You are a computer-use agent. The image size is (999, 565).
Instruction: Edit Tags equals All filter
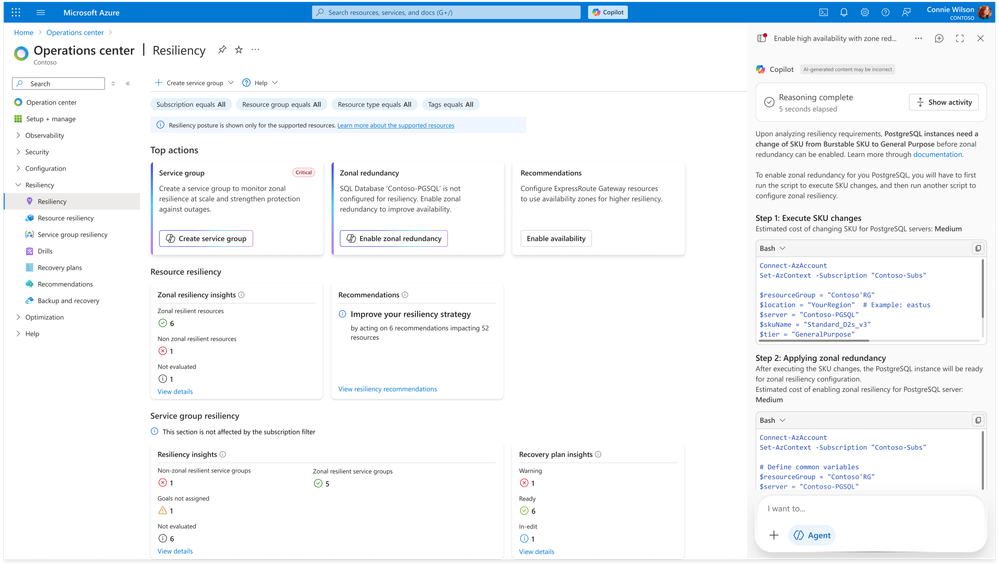coord(450,104)
